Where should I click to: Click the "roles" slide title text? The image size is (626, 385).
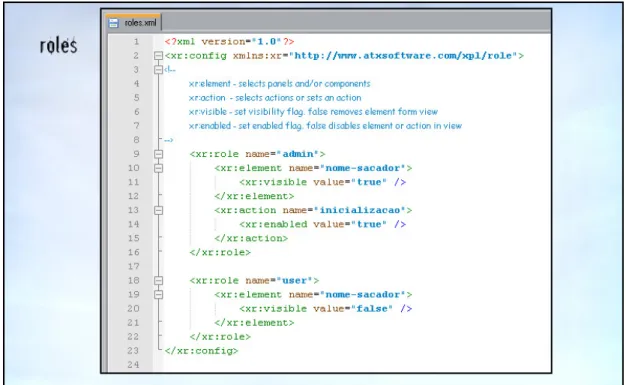pyautogui.click(x=58, y=45)
